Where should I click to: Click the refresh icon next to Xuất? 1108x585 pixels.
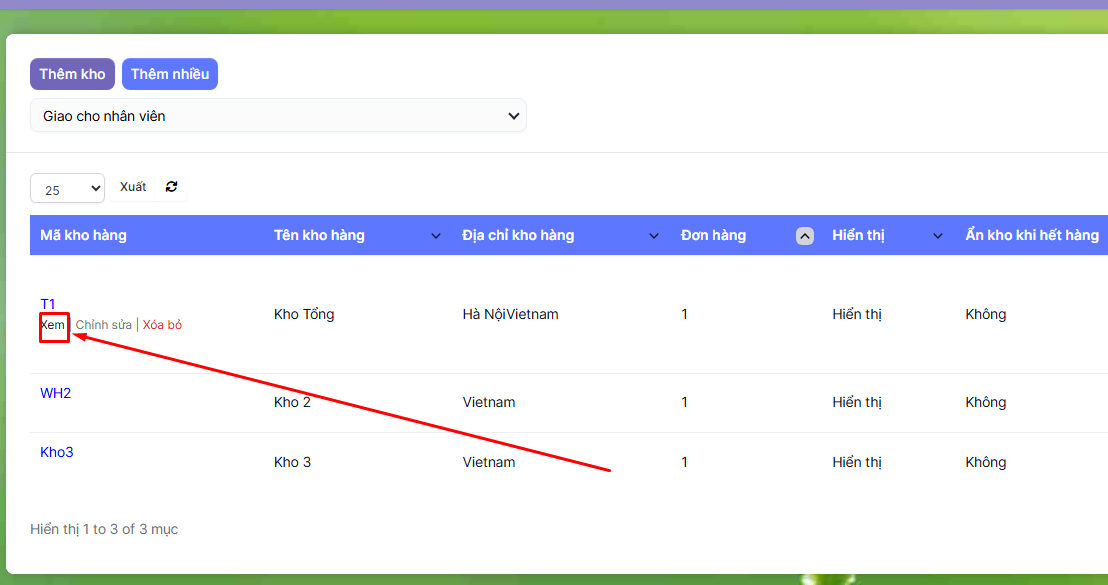pos(171,187)
